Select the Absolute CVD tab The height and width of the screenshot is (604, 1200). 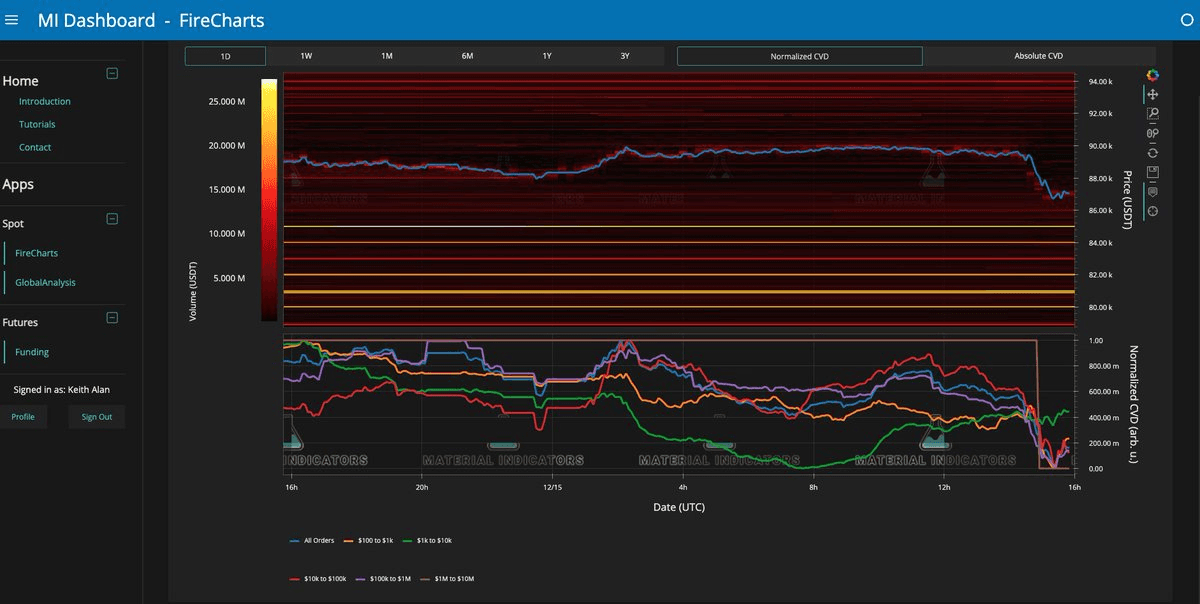point(1038,56)
